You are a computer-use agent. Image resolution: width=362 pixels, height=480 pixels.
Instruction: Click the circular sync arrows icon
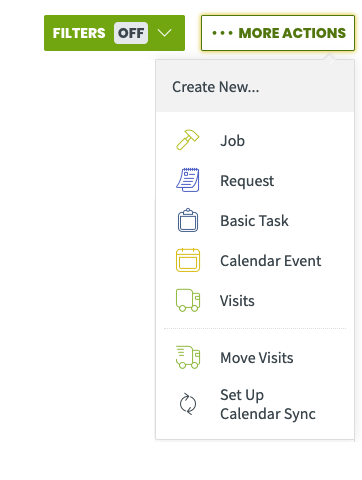click(188, 404)
